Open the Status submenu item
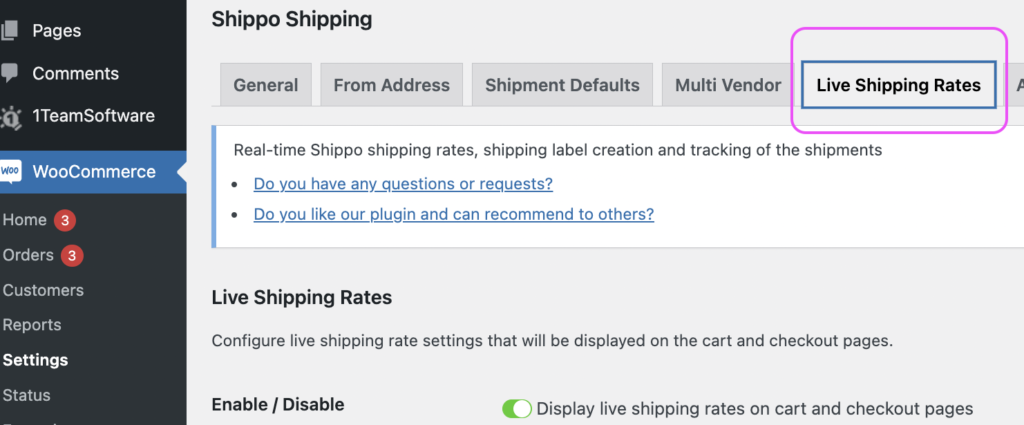The image size is (1024, 425). (26, 395)
